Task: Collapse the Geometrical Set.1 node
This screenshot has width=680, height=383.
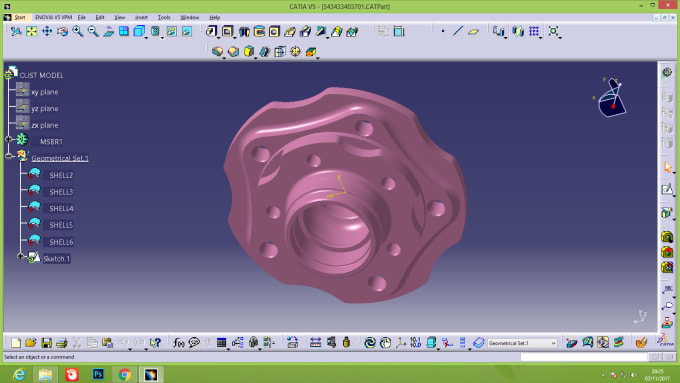Action: click(x=8, y=156)
